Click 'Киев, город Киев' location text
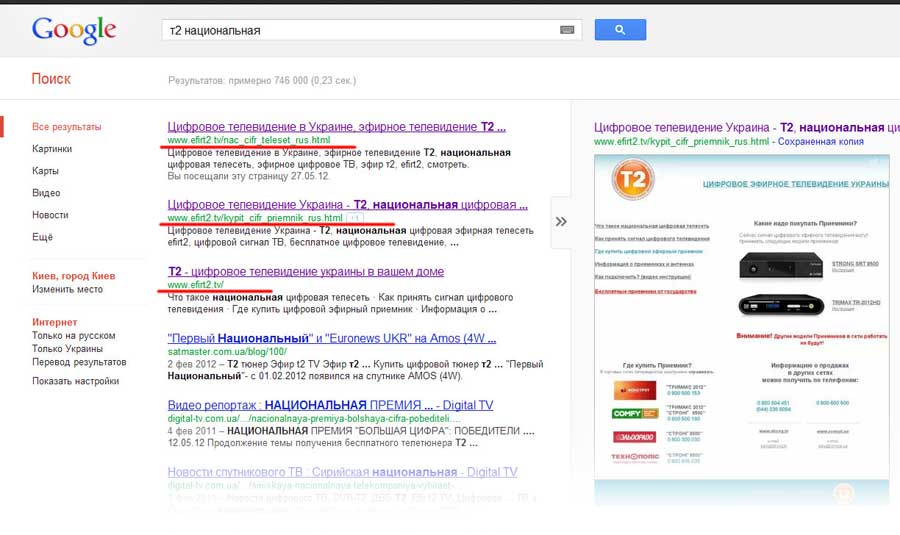900x535 pixels. coord(73,276)
